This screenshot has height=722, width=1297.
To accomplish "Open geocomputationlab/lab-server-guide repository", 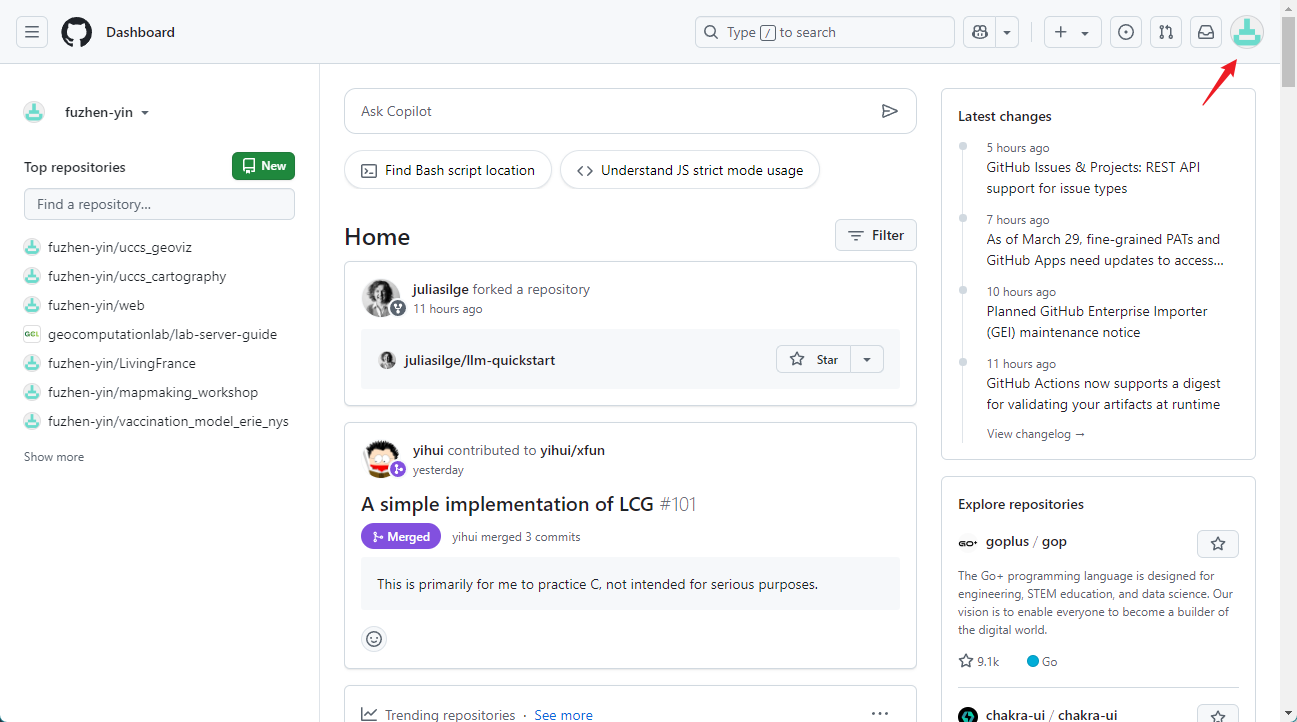I will 162,334.
